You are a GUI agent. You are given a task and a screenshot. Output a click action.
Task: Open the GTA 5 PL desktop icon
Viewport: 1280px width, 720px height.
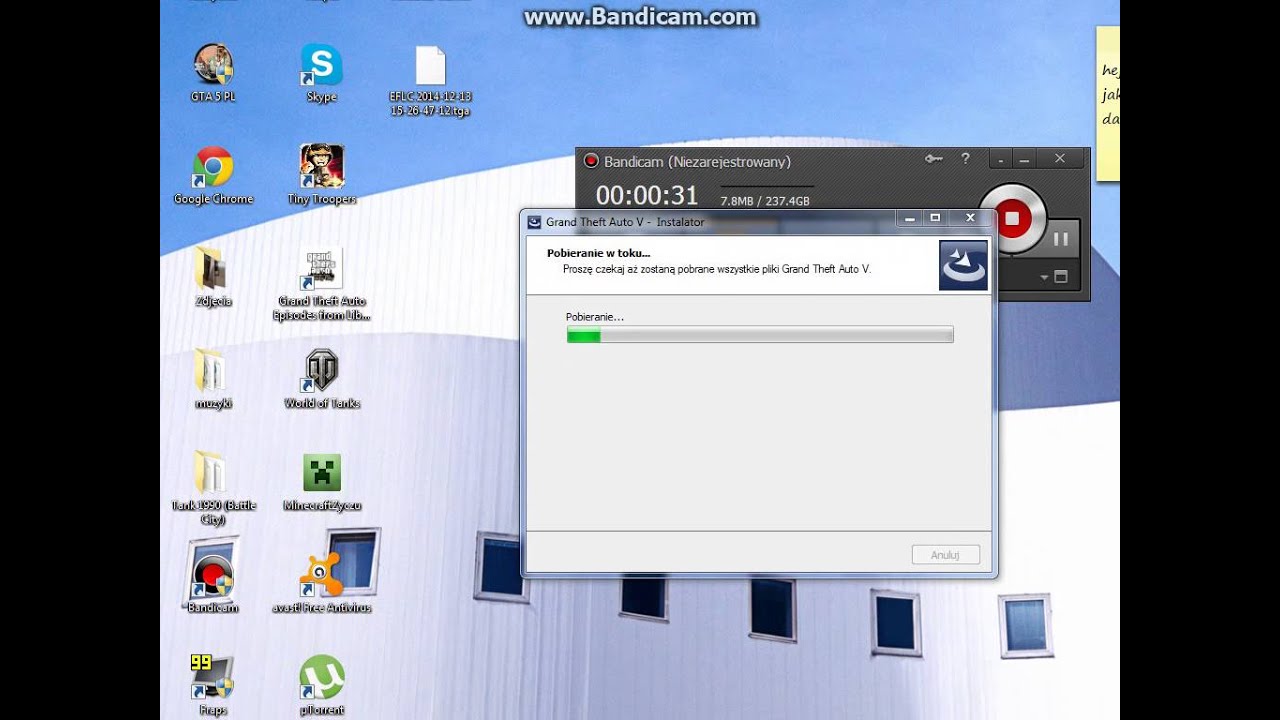pos(213,72)
